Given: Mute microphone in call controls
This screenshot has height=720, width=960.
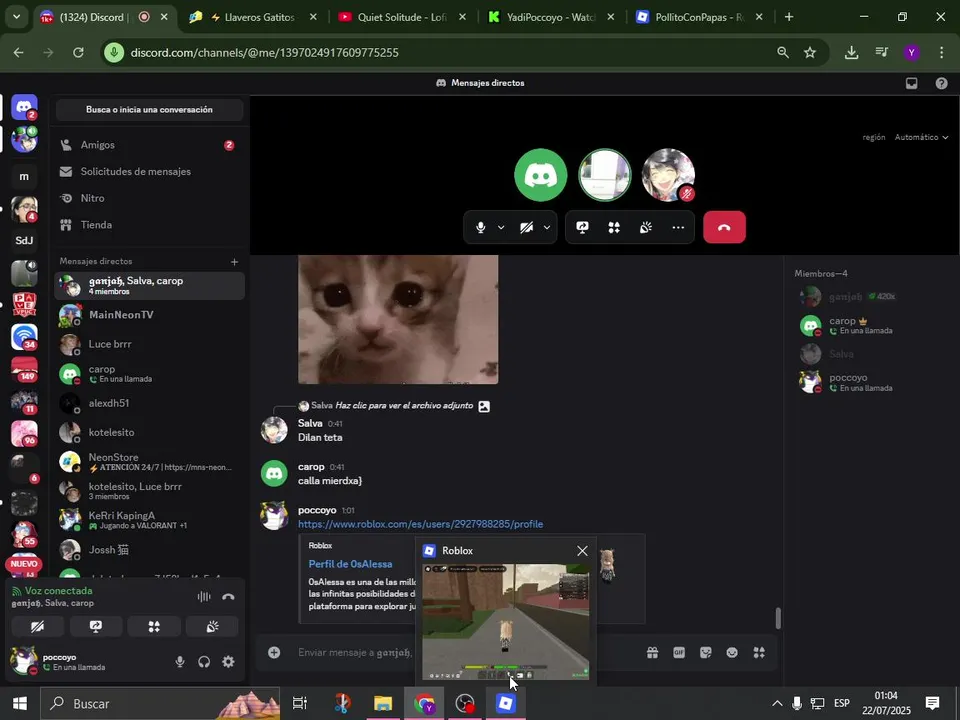Looking at the screenshot, I should 481,227.
